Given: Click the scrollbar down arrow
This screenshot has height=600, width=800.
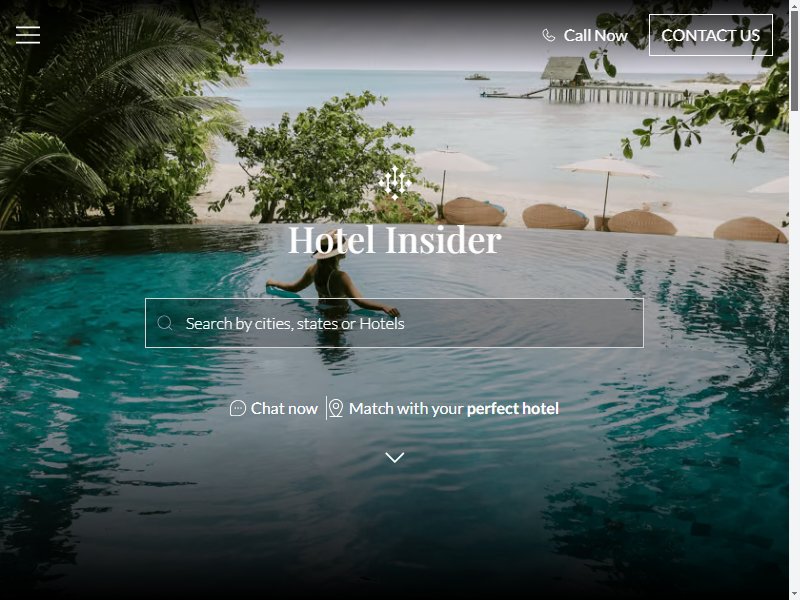Looking at the screenshot, I should [794, 596].
